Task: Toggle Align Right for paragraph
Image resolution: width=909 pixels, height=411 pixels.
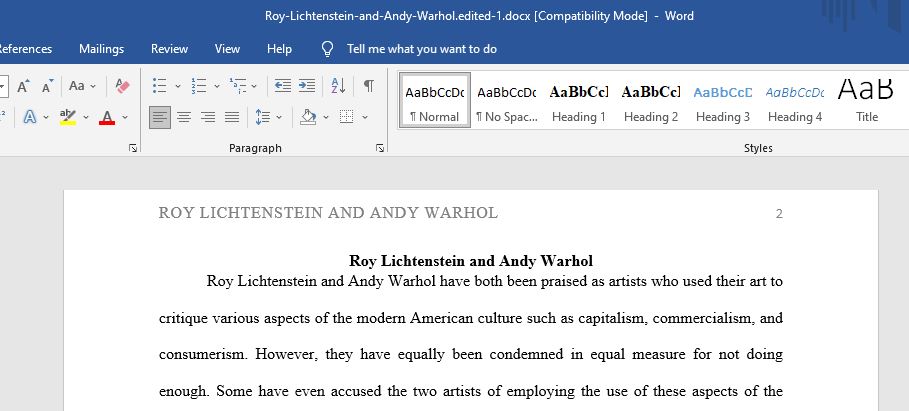Action: click(x=208, y=118)
